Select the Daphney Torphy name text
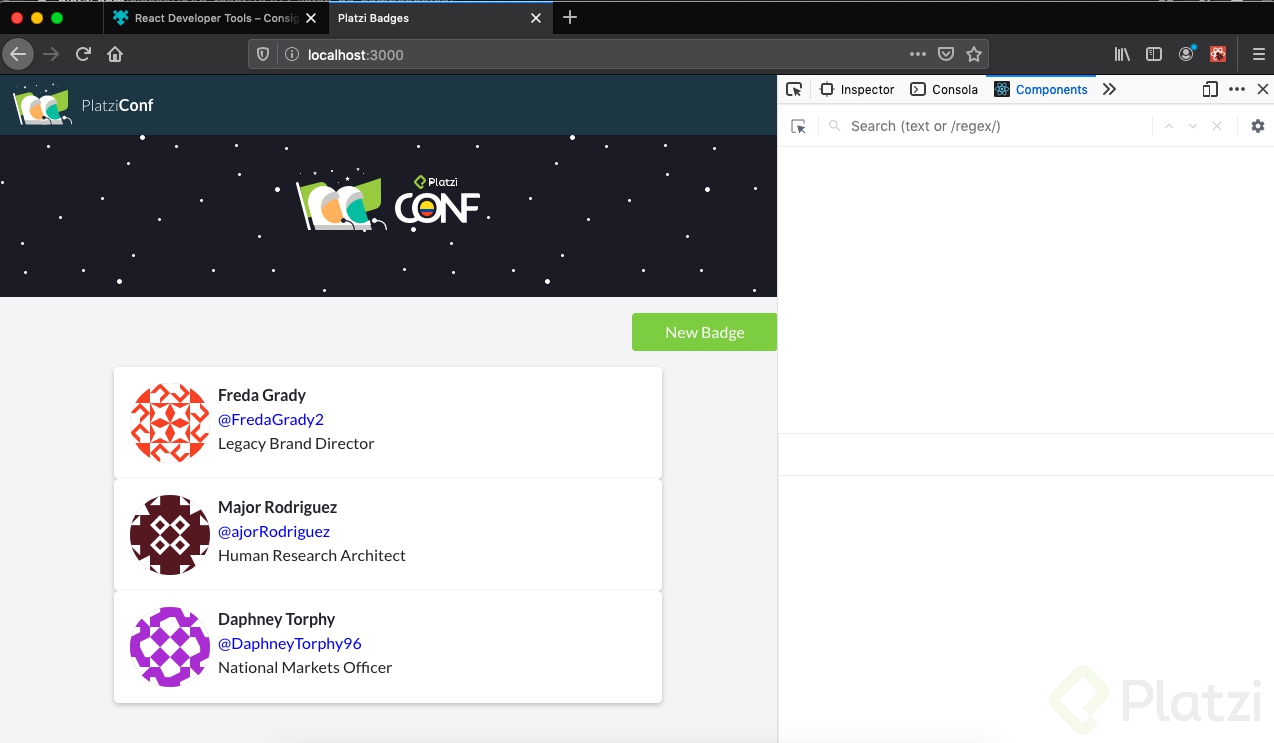The image size is (1274, 743). 277,619
